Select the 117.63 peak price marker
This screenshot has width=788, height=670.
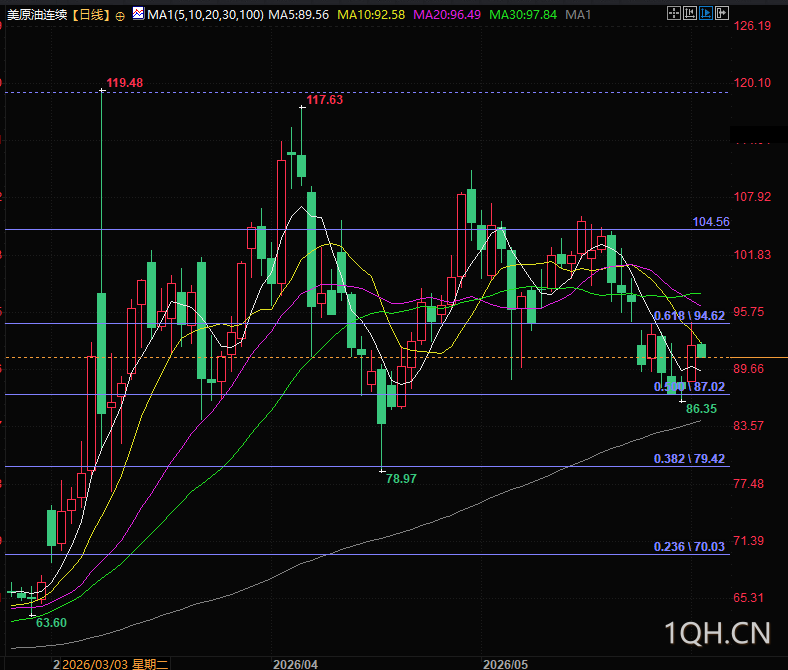click(325, 100)
